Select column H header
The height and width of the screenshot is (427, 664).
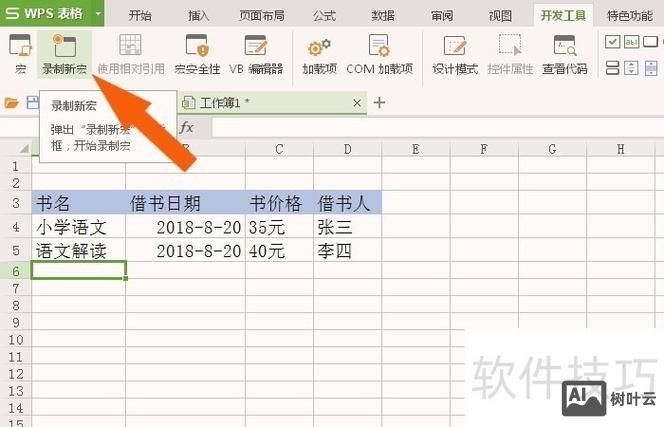point(620,149)
